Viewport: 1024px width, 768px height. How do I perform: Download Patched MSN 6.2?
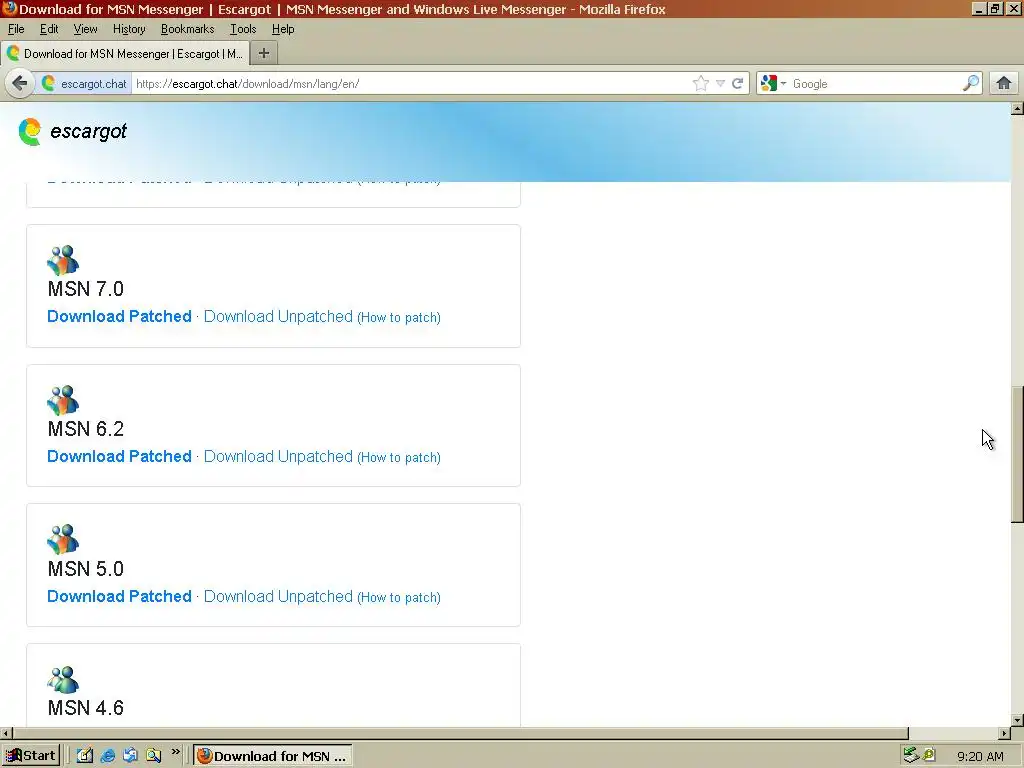click(x=120, y=456)
